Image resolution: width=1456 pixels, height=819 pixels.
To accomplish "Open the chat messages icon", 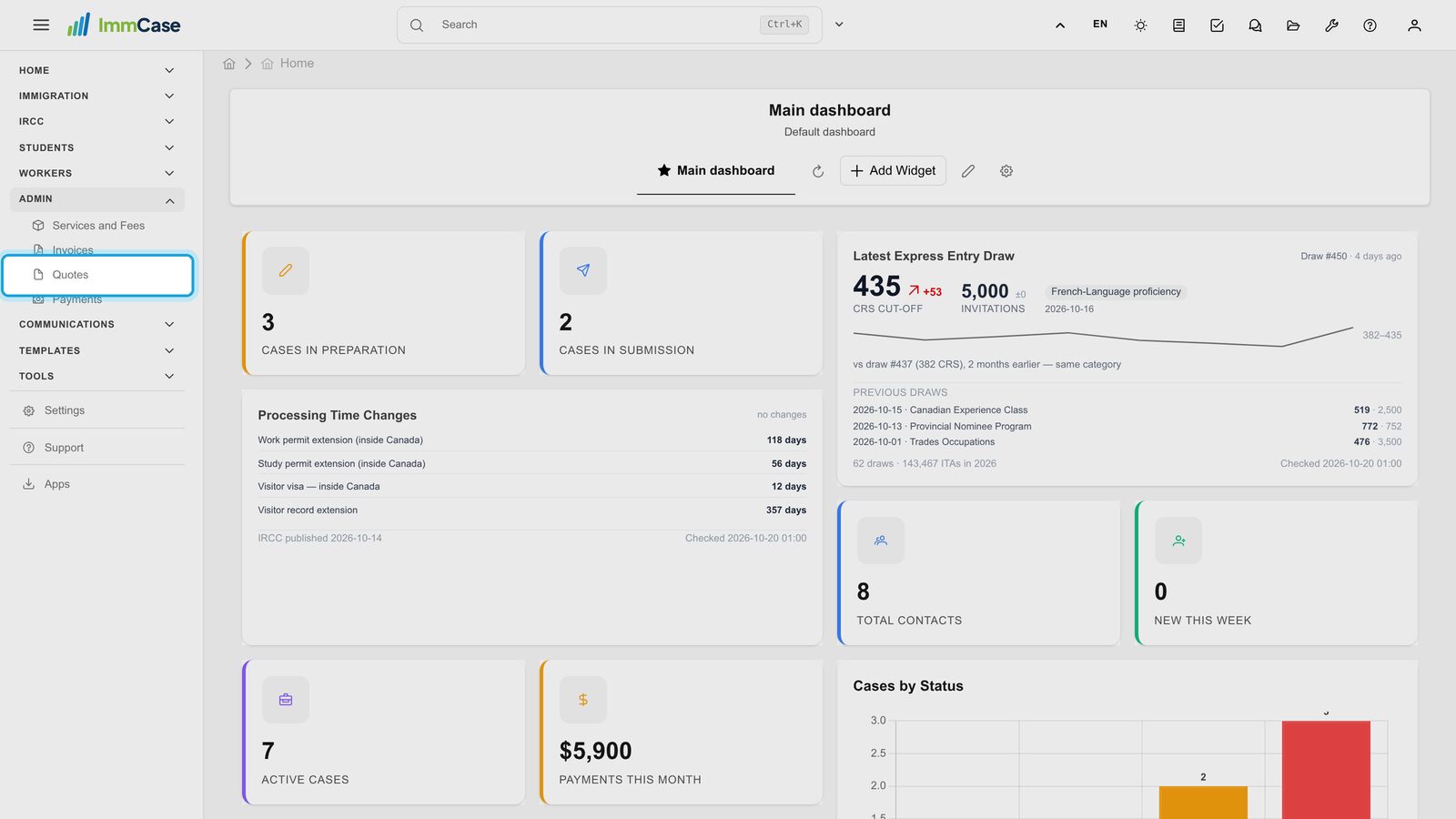I will click(x=1255, y=25).
